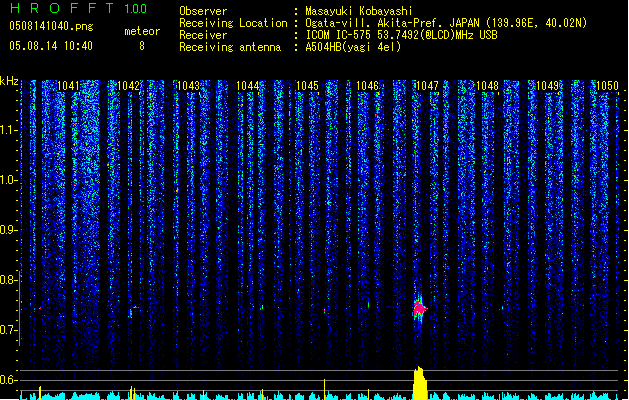629x400 pixels.
Task: Click the 1049 time marker
Action: [547, 86]
